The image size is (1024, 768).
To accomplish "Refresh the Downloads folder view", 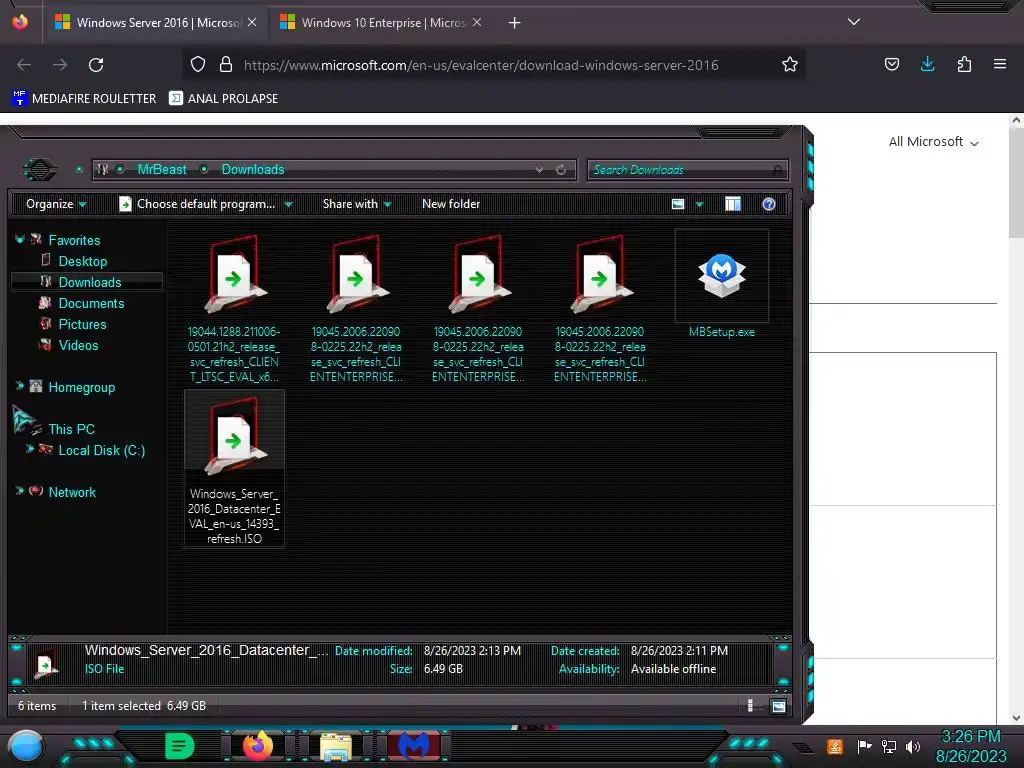I will click(561, 170).
